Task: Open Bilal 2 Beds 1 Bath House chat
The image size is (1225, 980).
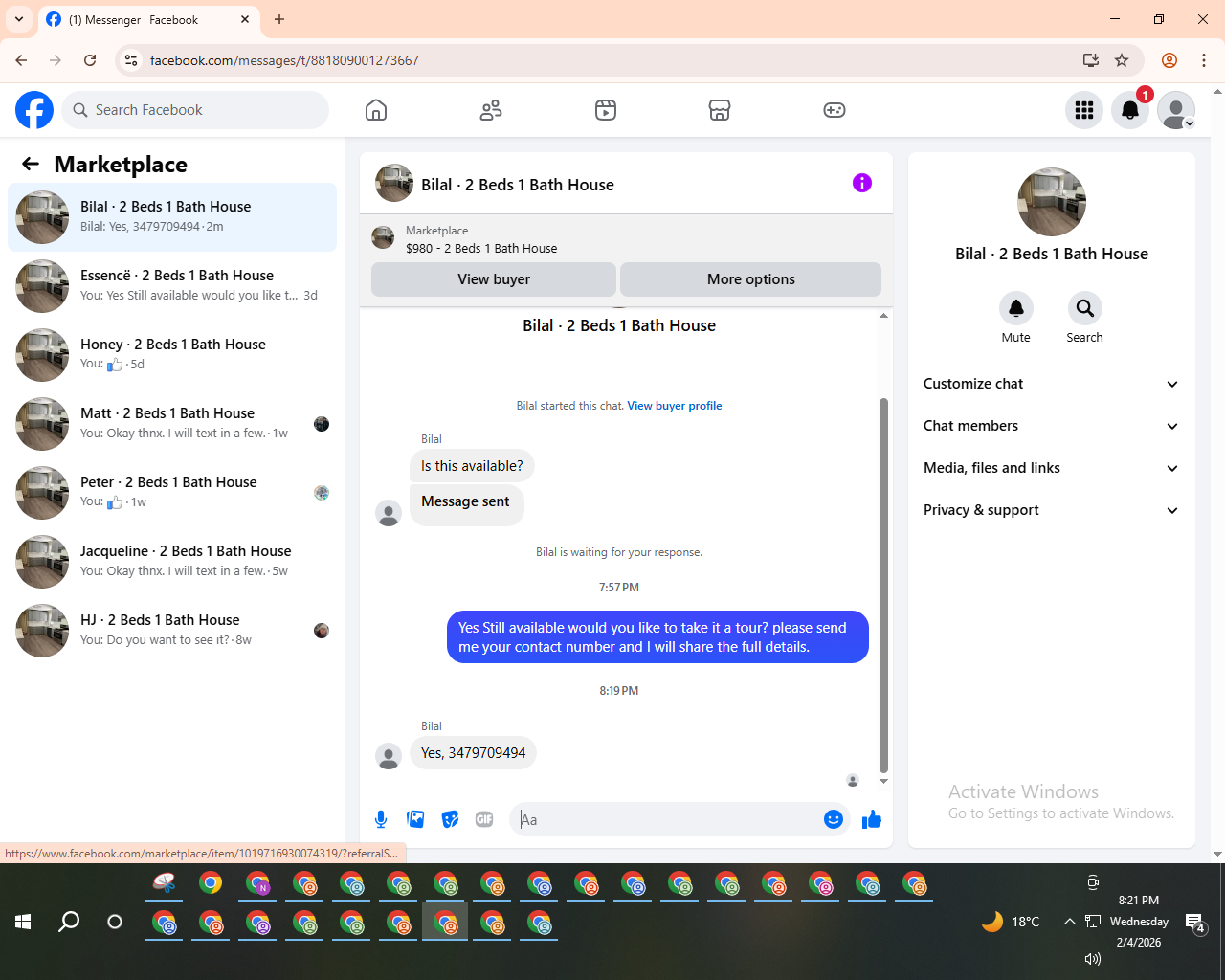Action: [172, 217]
